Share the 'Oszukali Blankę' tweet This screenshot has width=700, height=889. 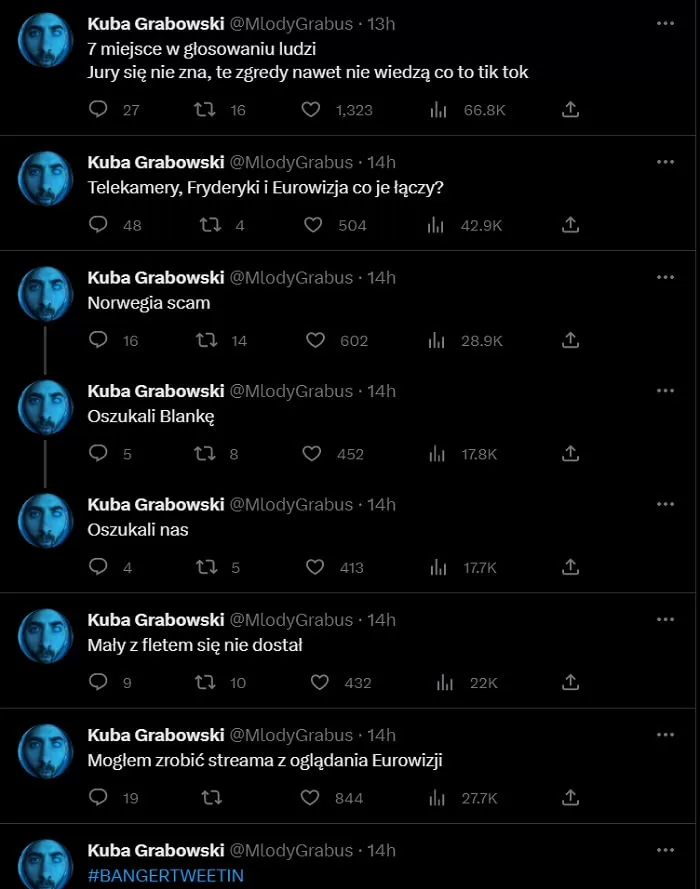pyautogui.click(x=570, y=453)
